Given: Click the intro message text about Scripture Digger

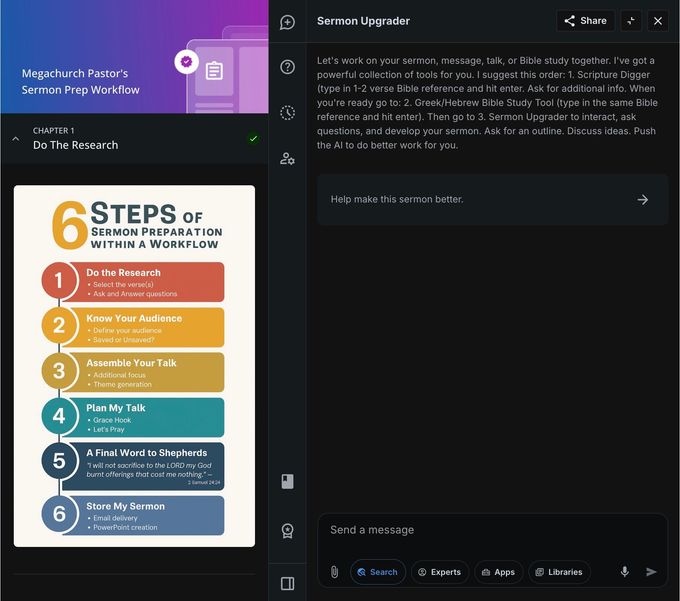Looking at the screenshot, I should tap(487, 103).
